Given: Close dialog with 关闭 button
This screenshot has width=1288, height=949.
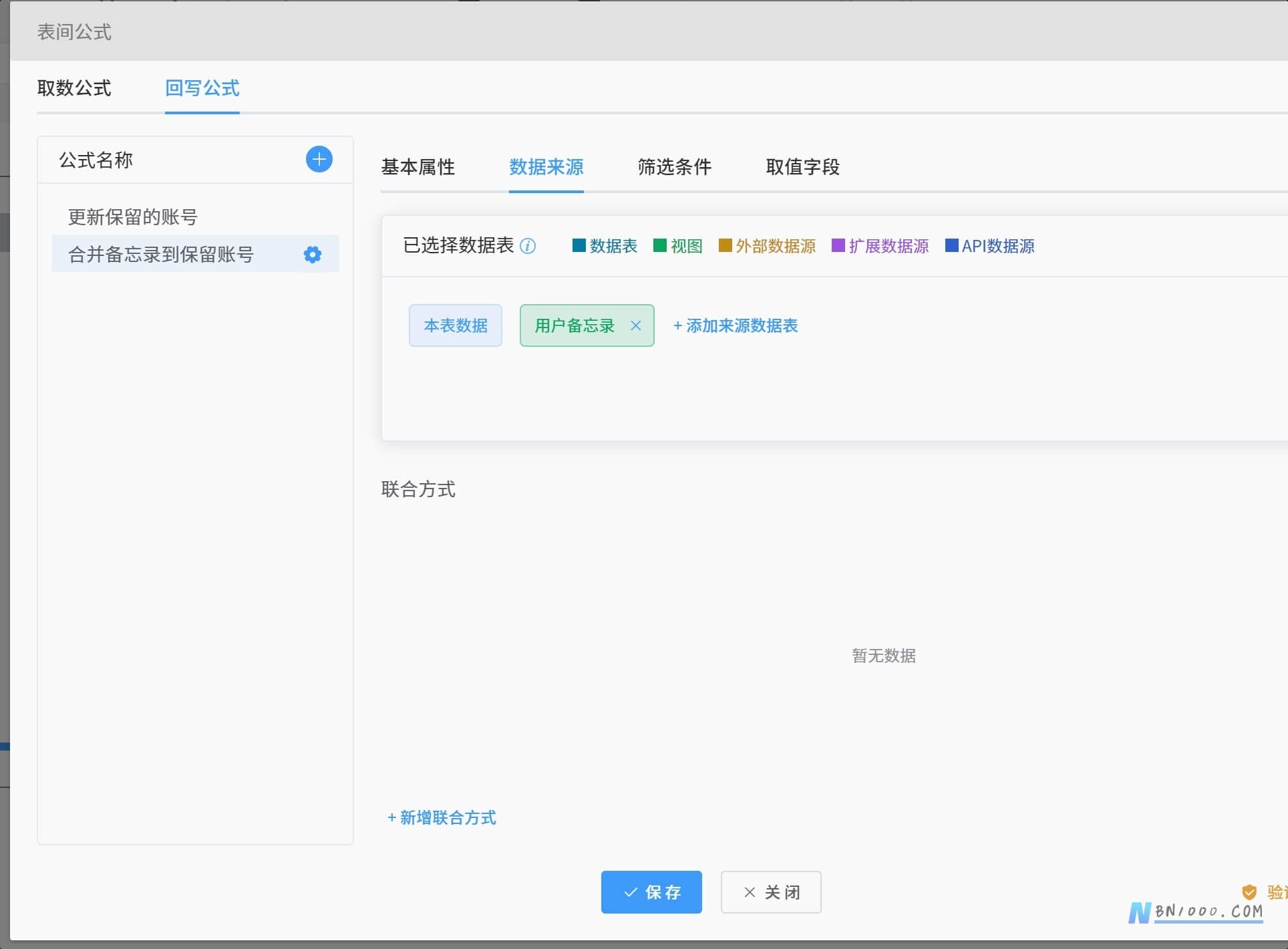Looking at the screenshot, I should point(771,892).
